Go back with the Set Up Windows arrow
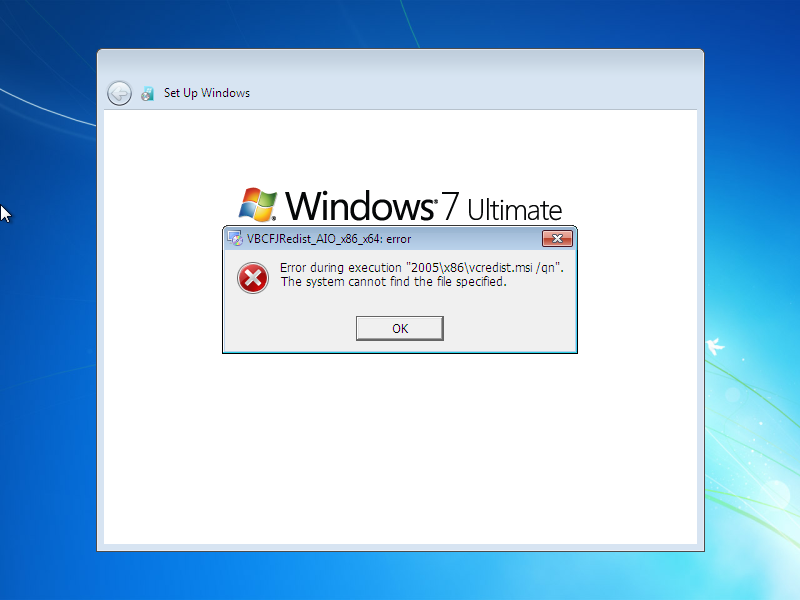Viewport: 800px width, 600px height. click(x=119, y=93)
